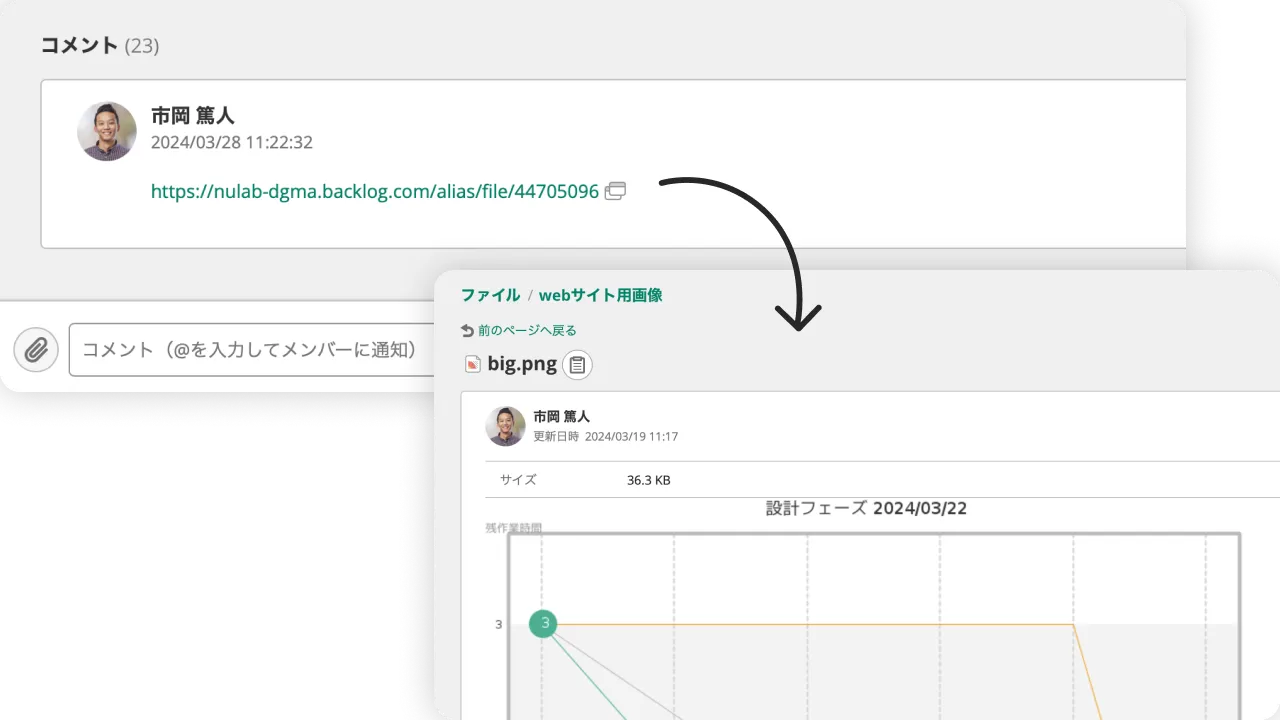Click the paperclip attach file icon
Screen dimensions: 1280x720
pyautogui.click(x=36, y=350)
